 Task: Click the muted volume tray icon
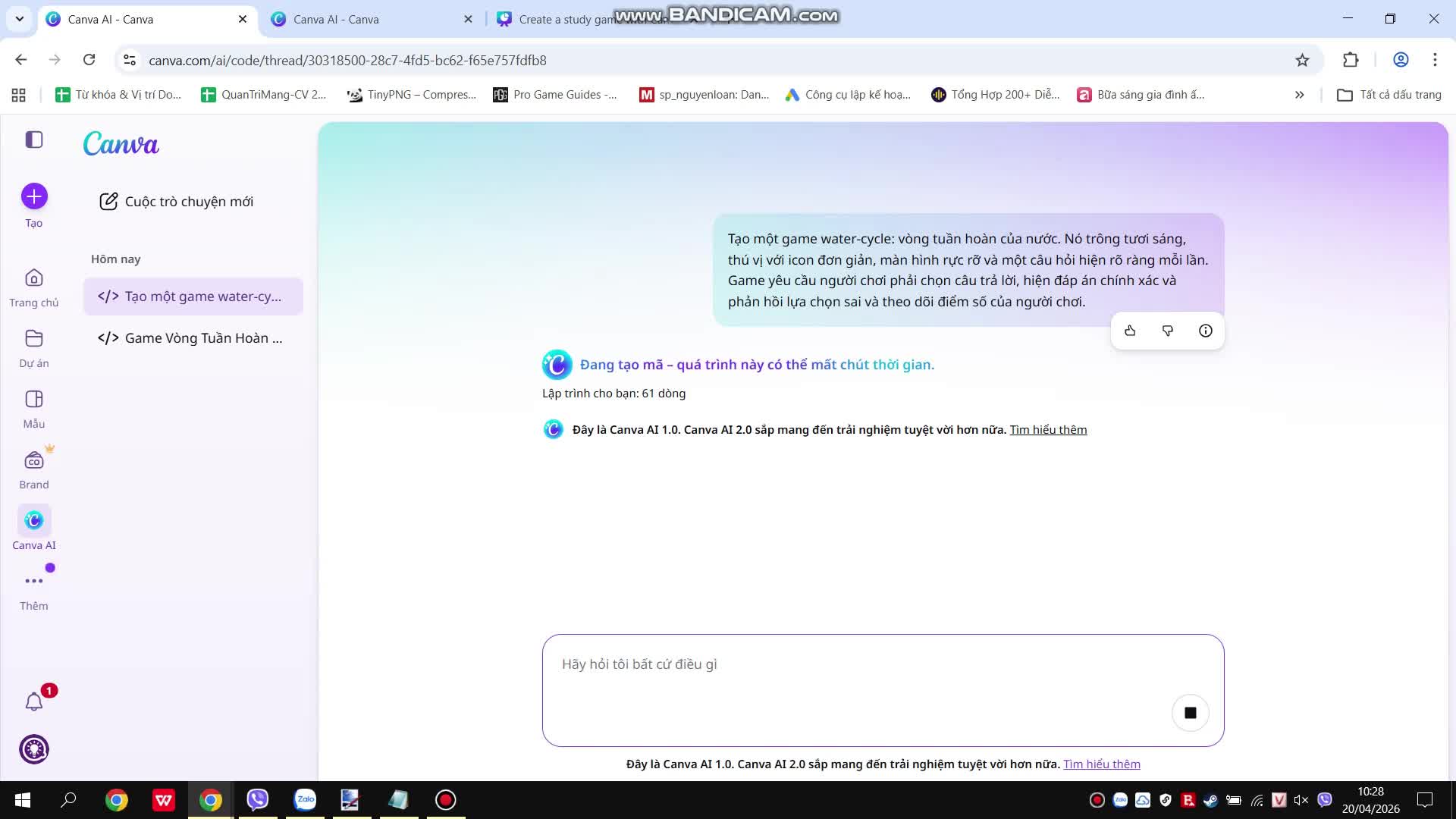[x=1301, y=800]
